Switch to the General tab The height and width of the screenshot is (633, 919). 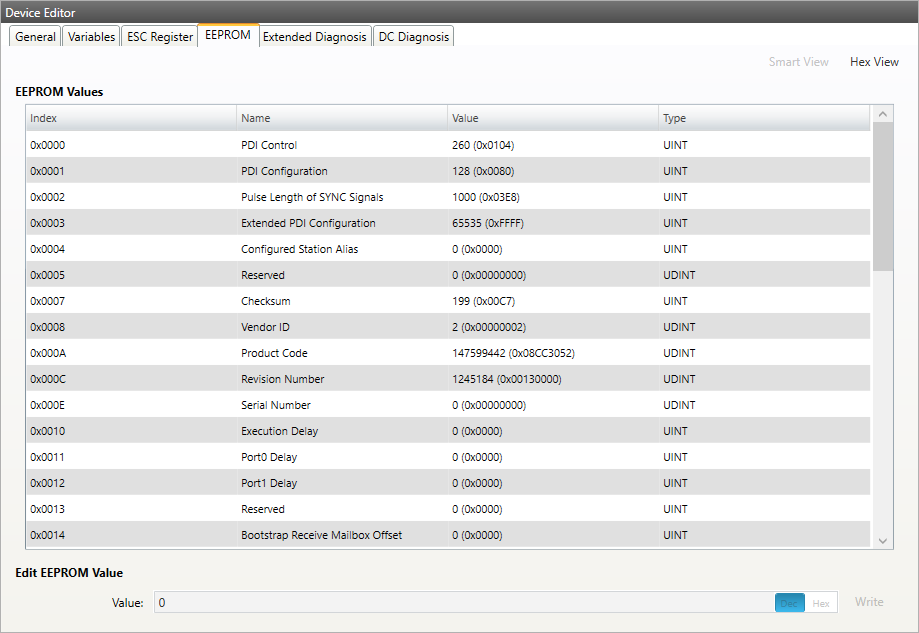pos(35,37)
